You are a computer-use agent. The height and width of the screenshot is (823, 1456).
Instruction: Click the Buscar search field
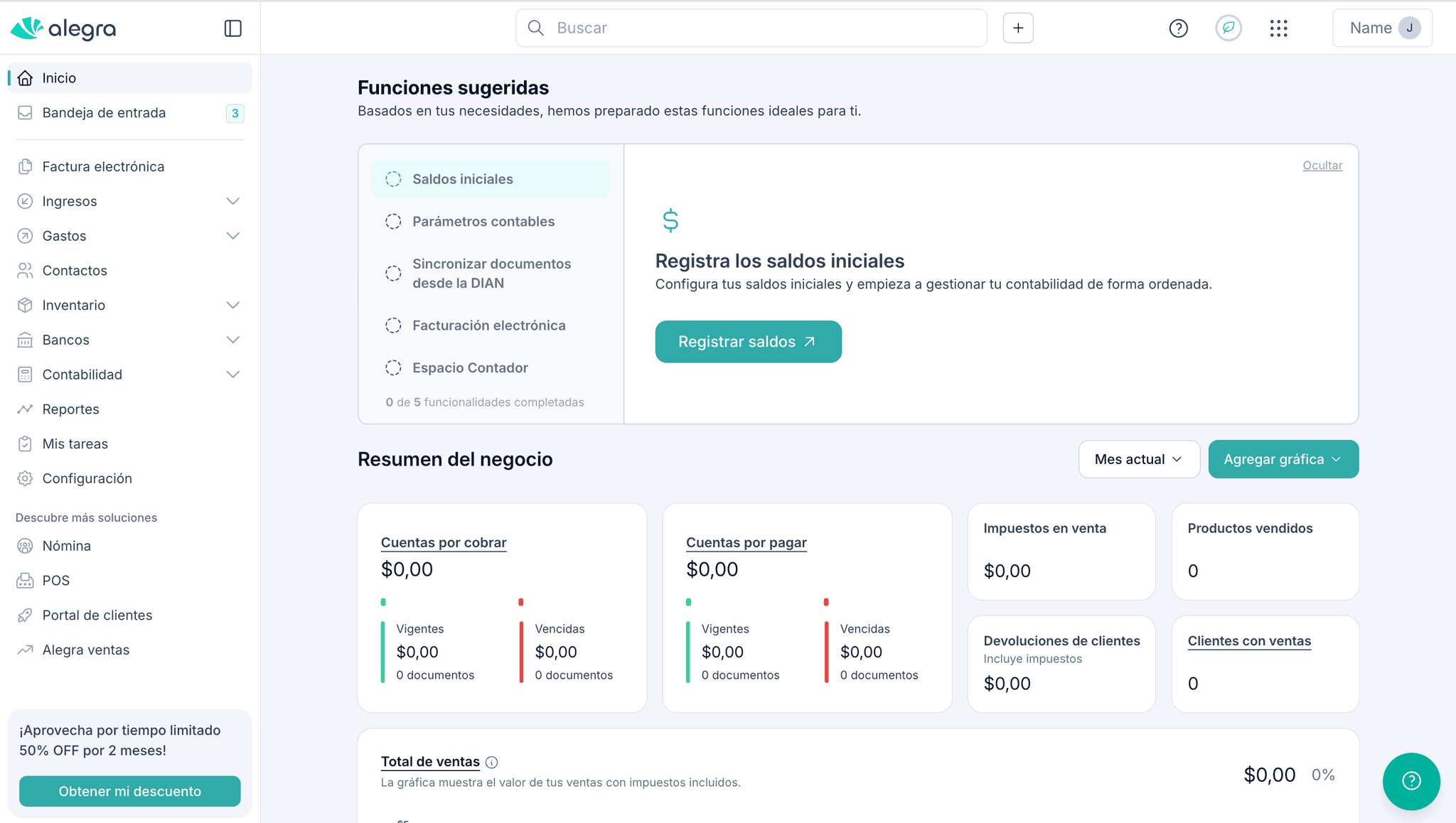(751, 28)
